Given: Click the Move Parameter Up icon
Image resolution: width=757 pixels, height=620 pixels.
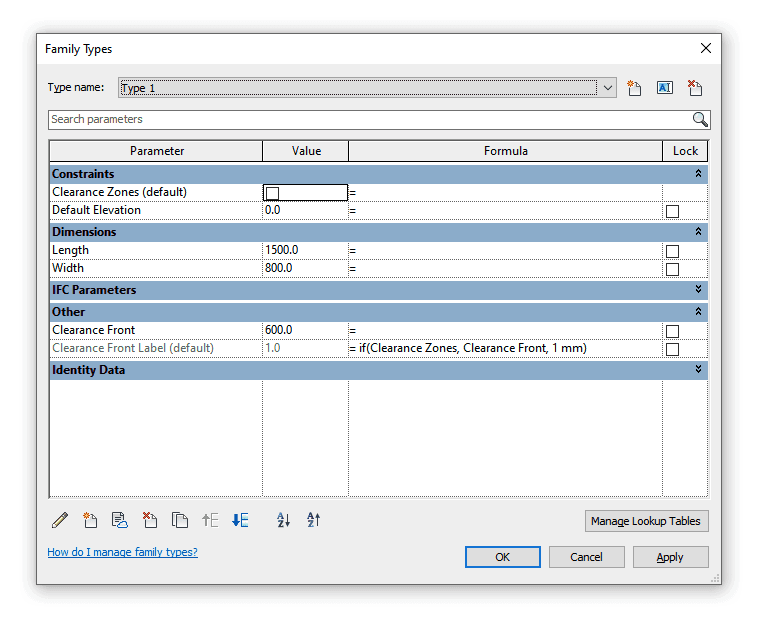Looking at the screenshot, I should pos(210,520).
